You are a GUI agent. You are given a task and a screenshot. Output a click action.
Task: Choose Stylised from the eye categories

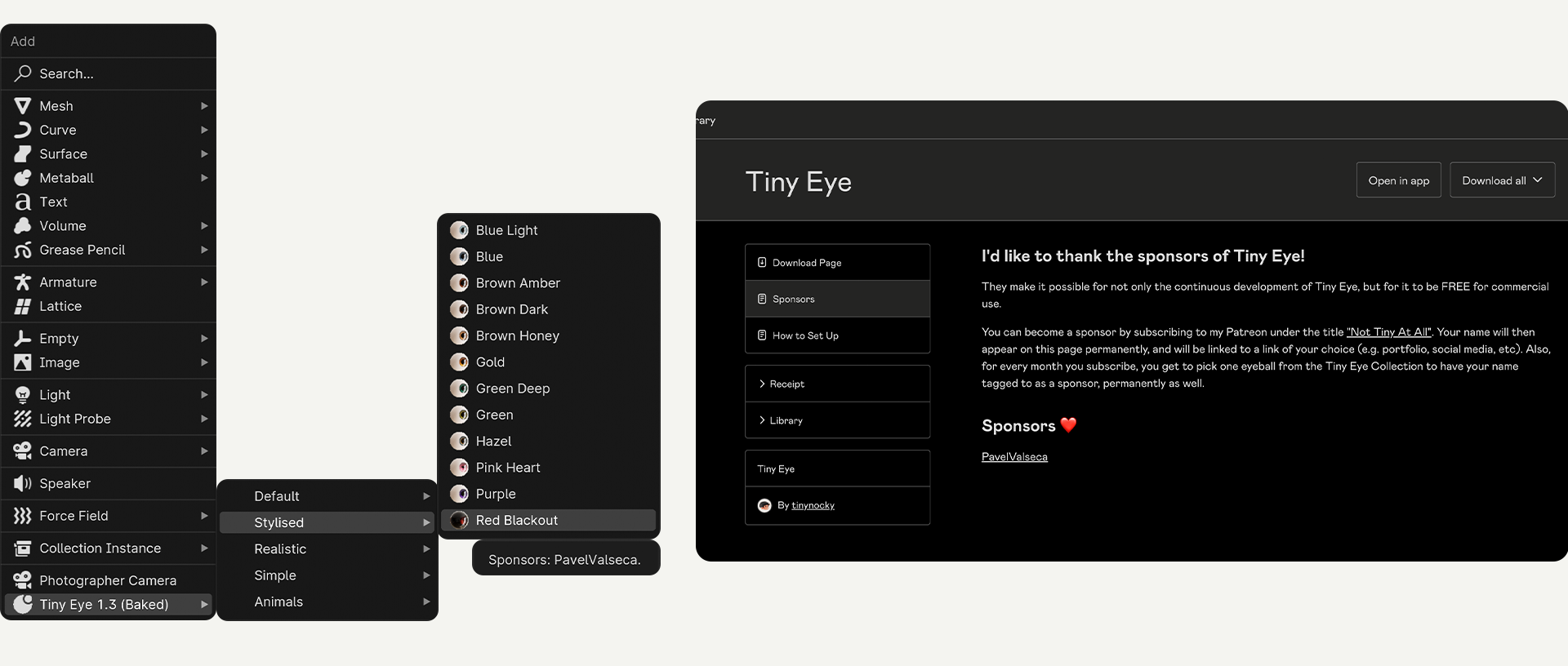click(x=327, y=522)
